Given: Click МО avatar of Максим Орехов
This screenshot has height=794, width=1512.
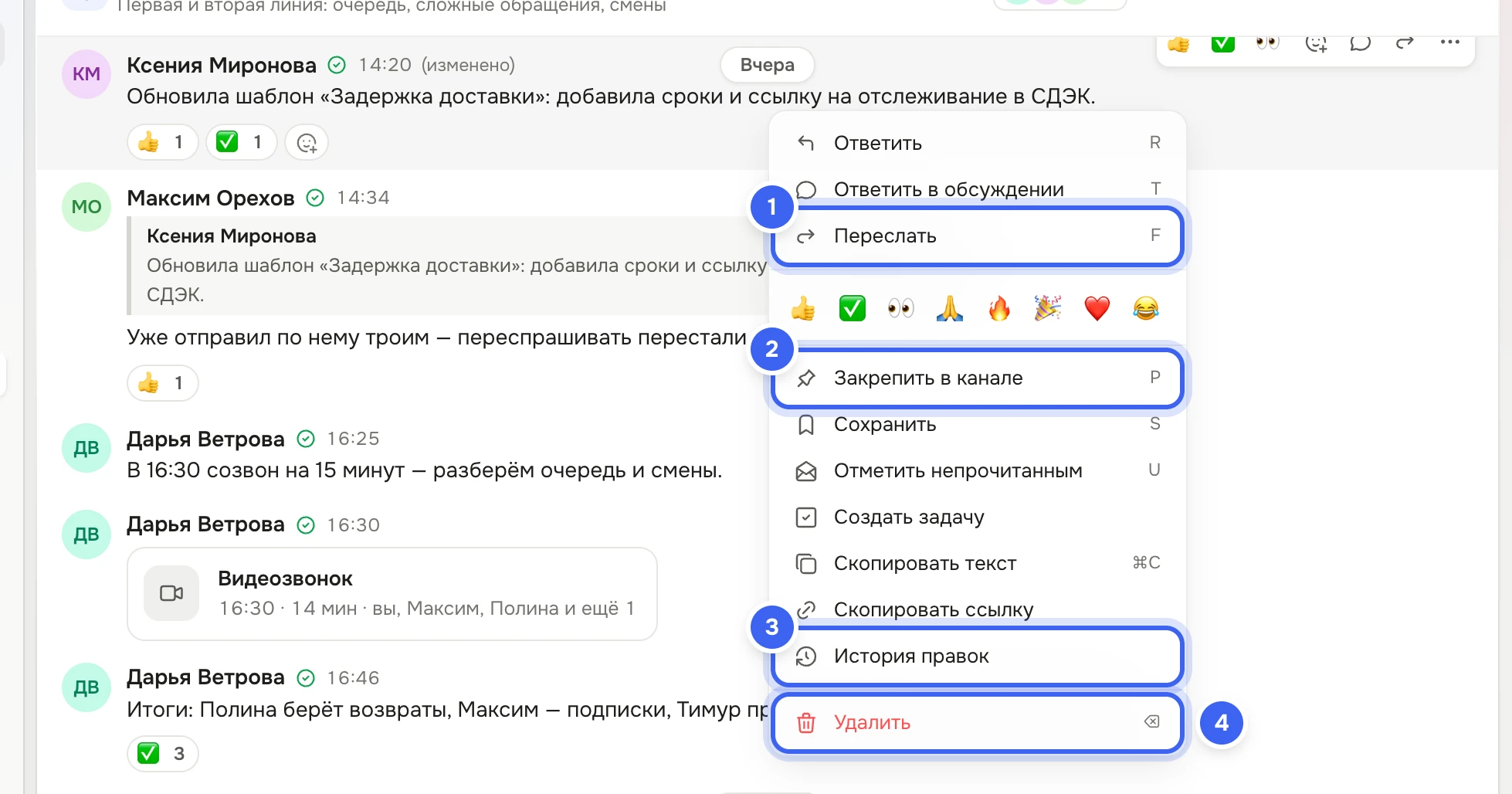Looking at the screenshot, I should point(86,207).
